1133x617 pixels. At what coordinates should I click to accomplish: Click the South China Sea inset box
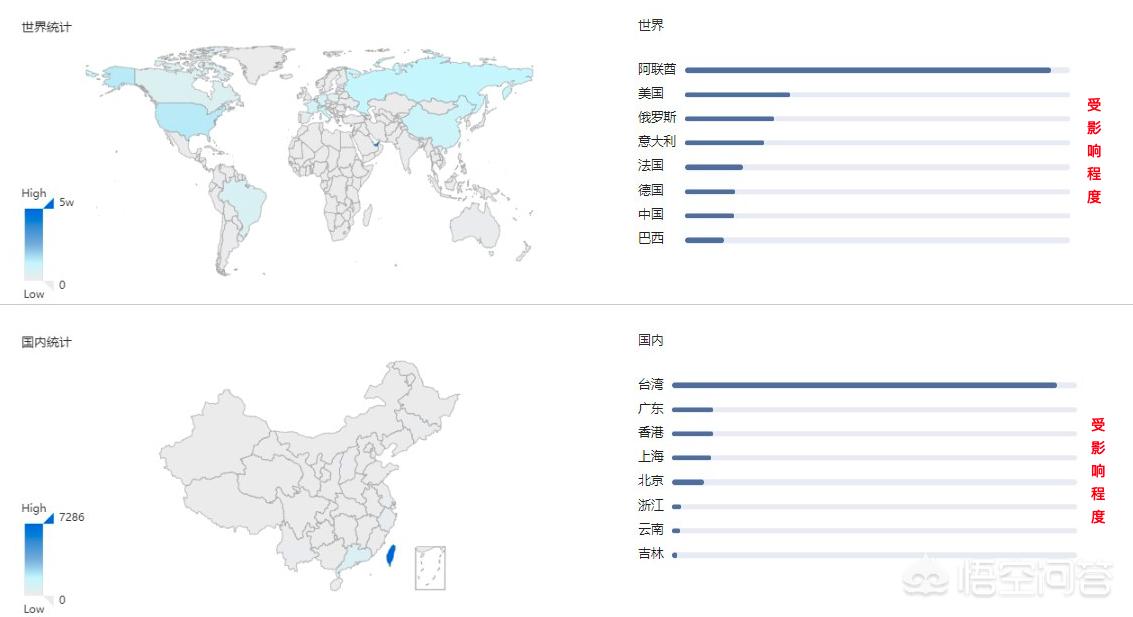430,567
